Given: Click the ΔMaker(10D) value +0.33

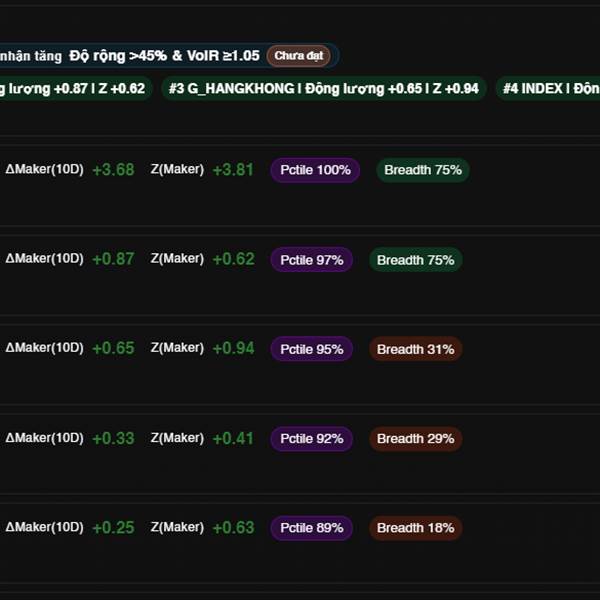Looking at the screenshot, I should (113, 439).
